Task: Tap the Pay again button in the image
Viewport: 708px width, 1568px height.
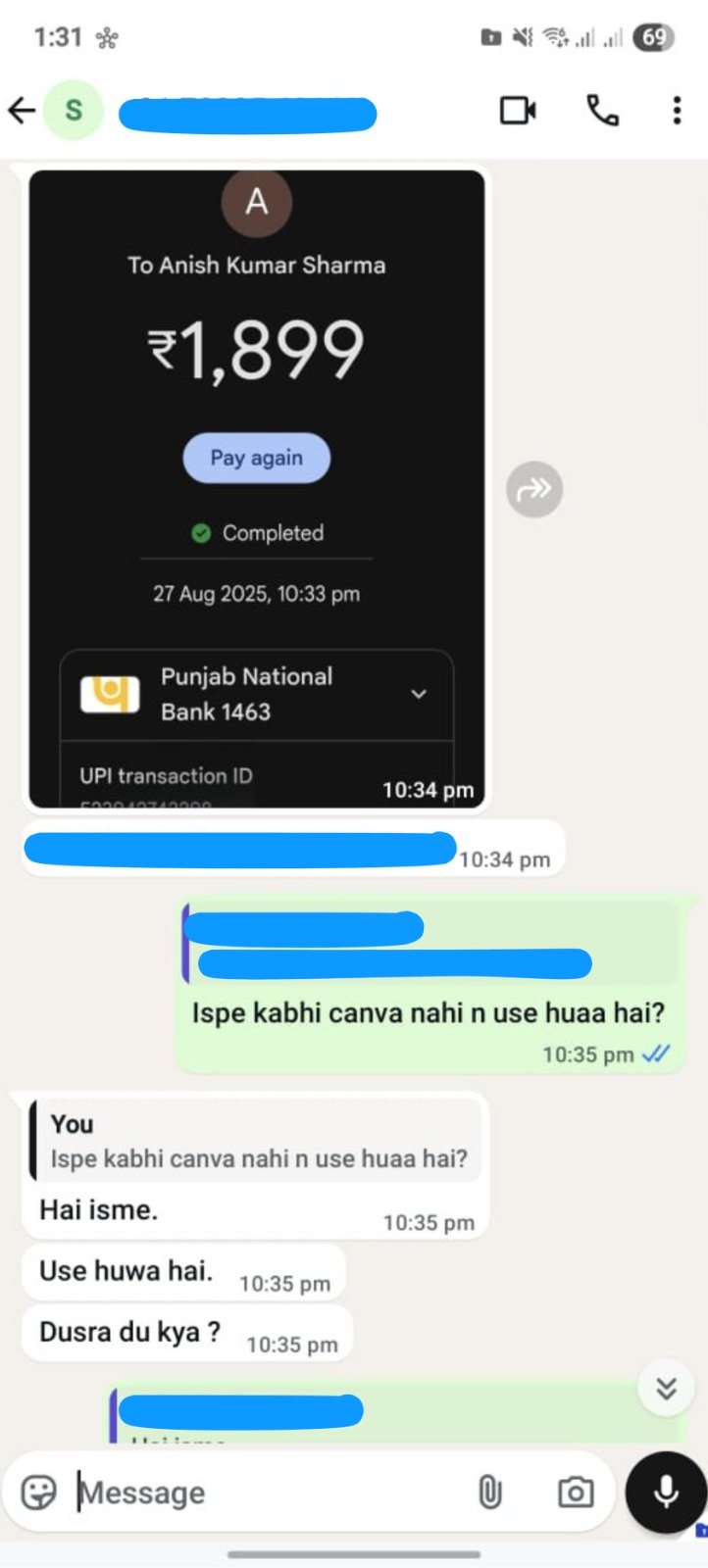Action: [257, 458]
